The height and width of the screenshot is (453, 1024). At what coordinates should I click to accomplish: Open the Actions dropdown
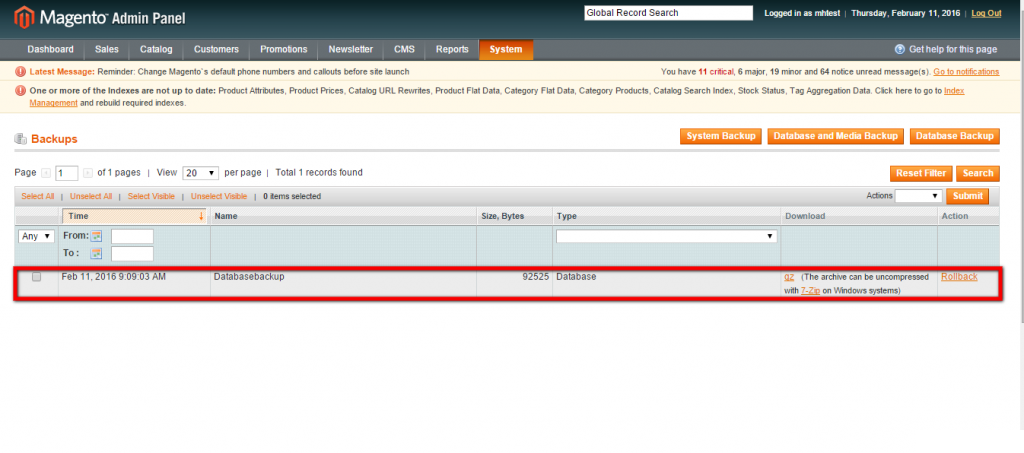(x=918, y=196)
